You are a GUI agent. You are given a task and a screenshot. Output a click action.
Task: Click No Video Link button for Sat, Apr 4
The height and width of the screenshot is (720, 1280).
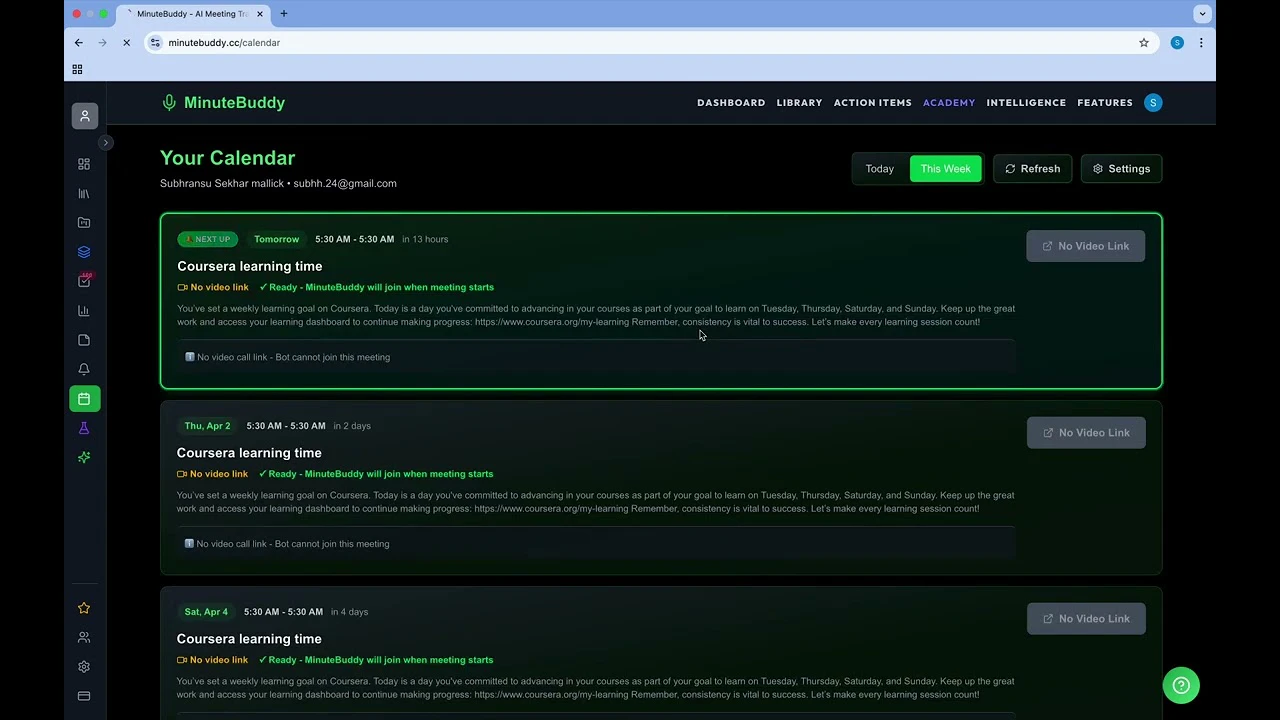(x=1086, y=619)
